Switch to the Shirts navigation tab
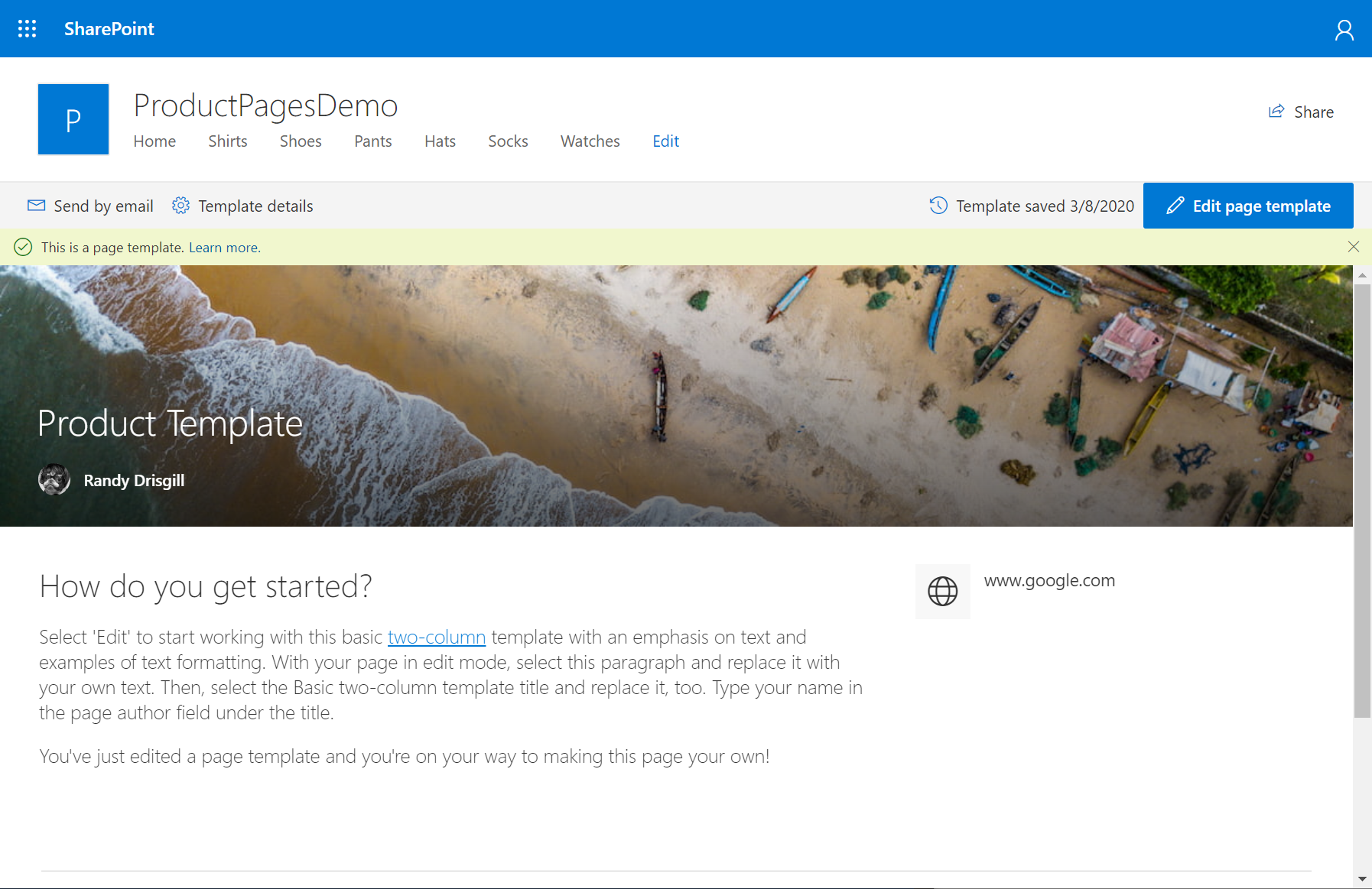 tap(227, 141)
